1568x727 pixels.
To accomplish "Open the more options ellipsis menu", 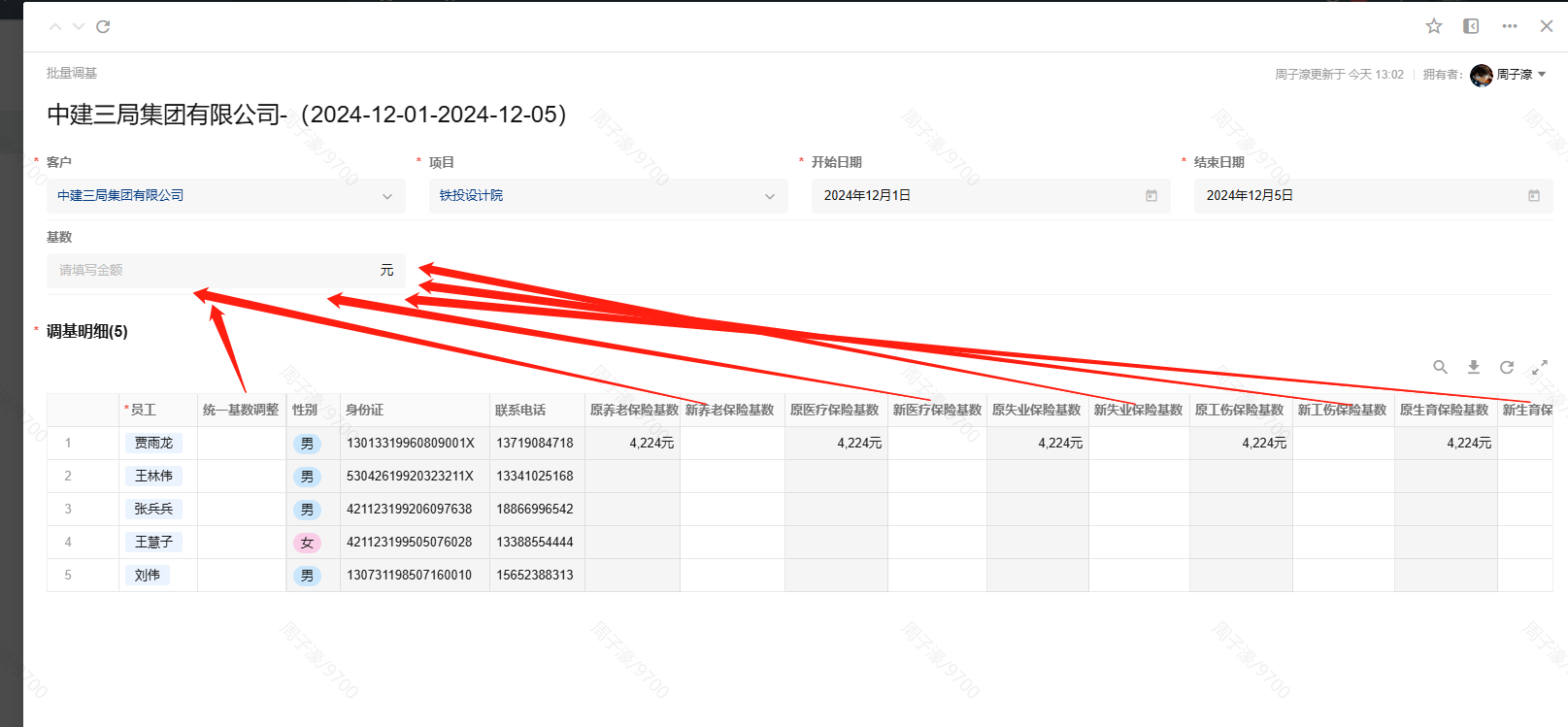I will [1510, 26].
